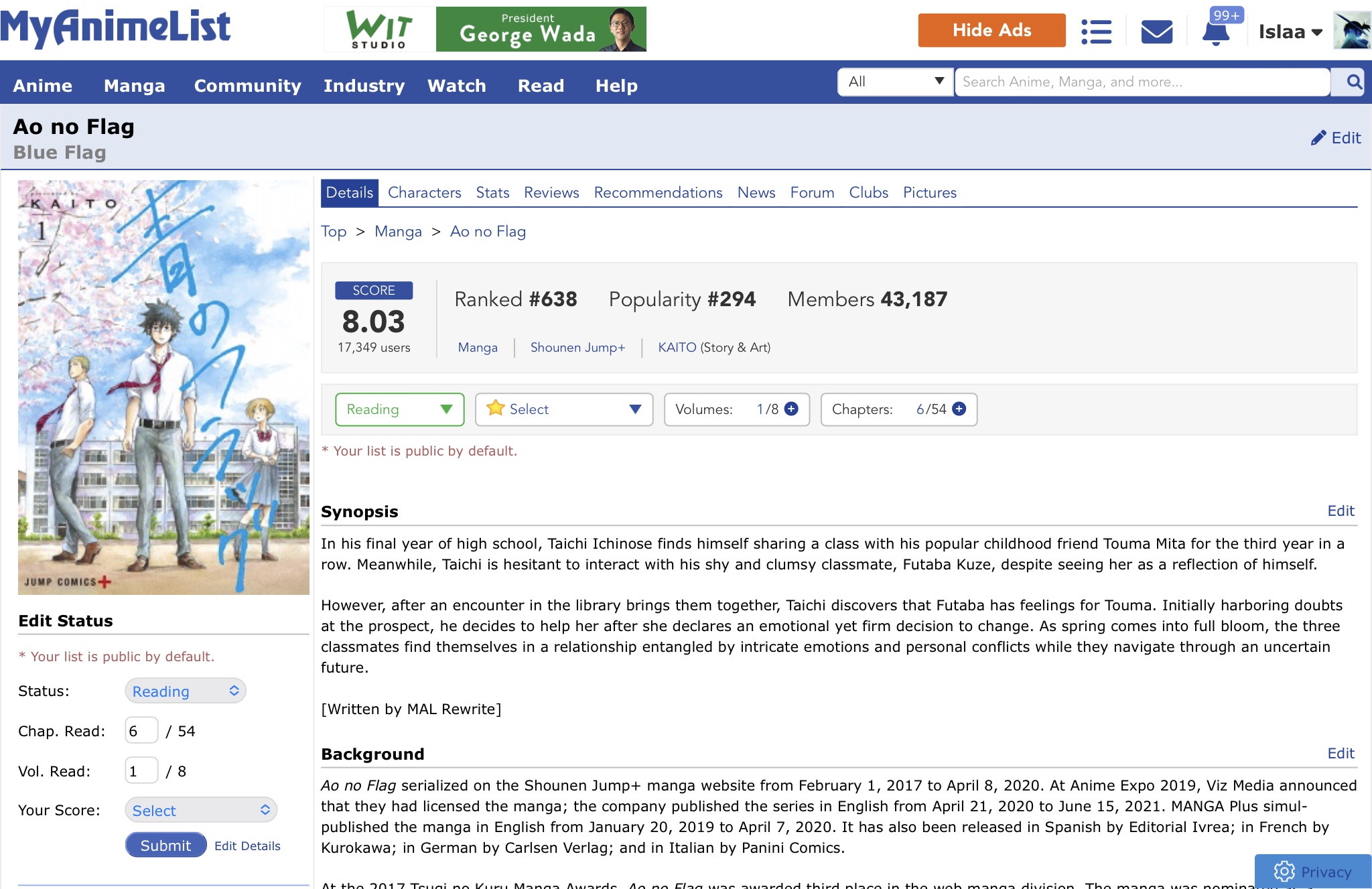Viewport: 1372px width, 889px height.
Task: Open the Your Score Select dropdown
Action: (x=201, y=810)
